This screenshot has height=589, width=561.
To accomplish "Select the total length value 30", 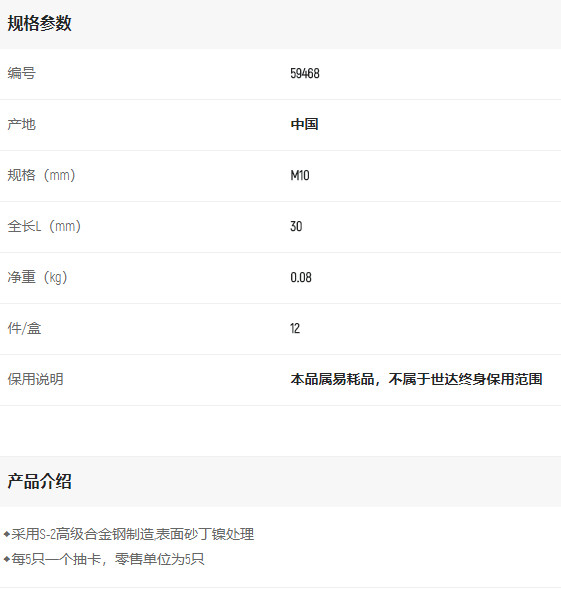I will pyautogui.click(x=296, y=226).
